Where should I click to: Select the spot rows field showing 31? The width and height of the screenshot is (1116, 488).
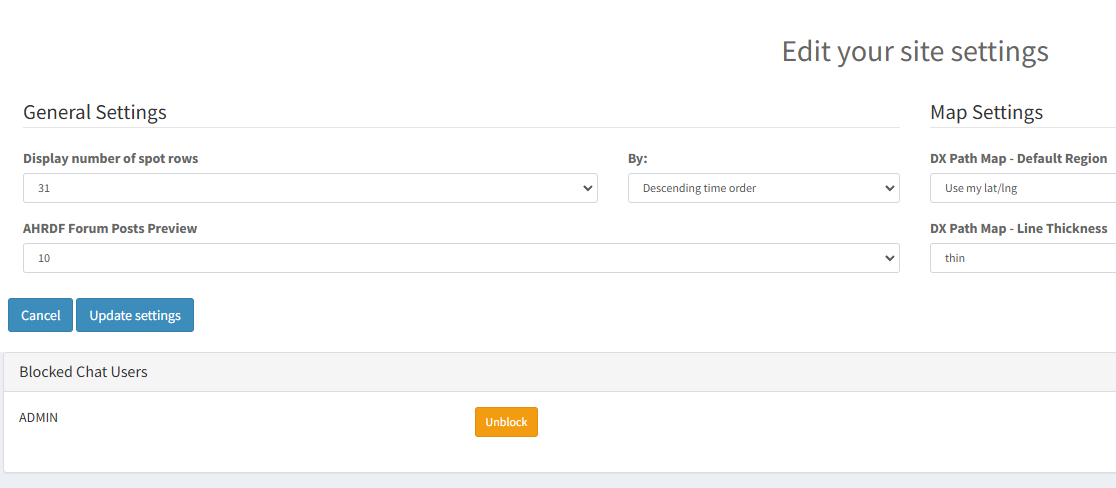click(x=300, y=188)
